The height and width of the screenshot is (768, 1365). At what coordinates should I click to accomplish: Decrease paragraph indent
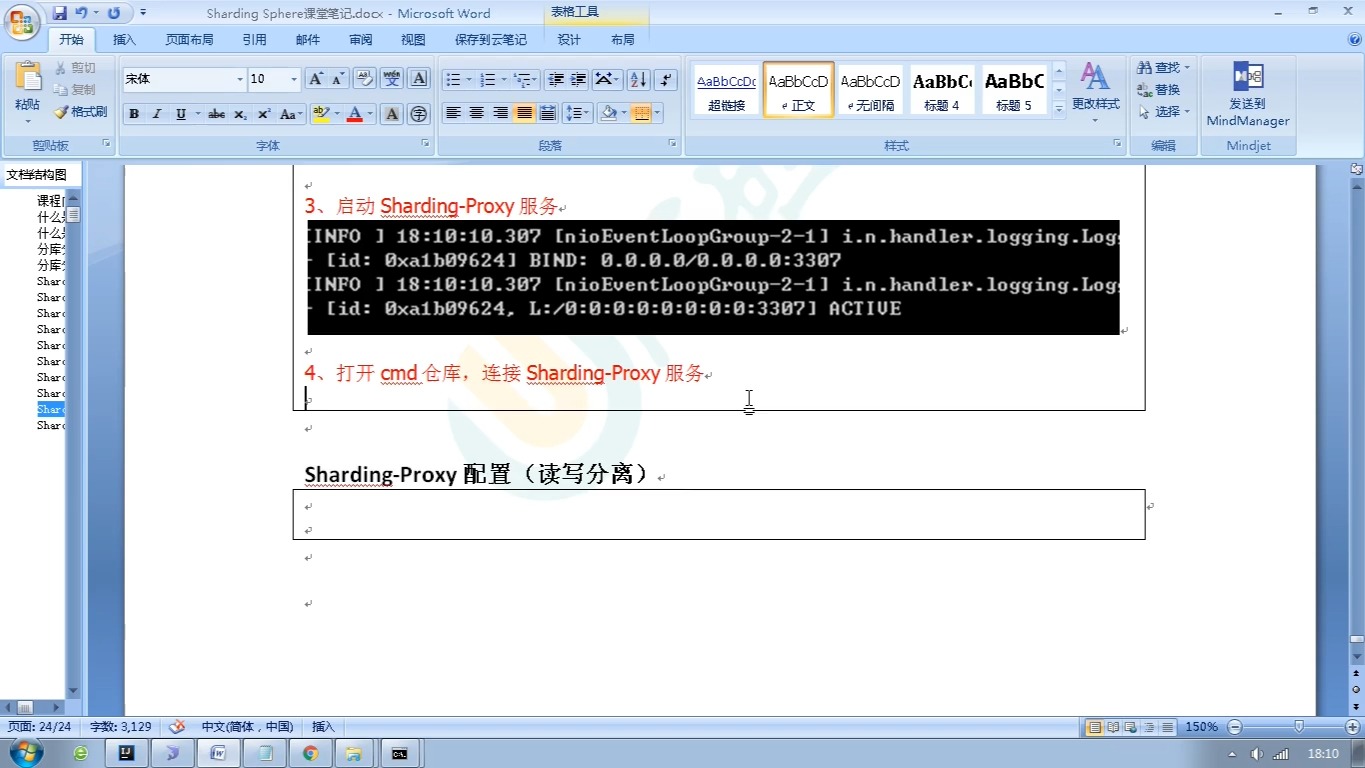coord(555,79)
